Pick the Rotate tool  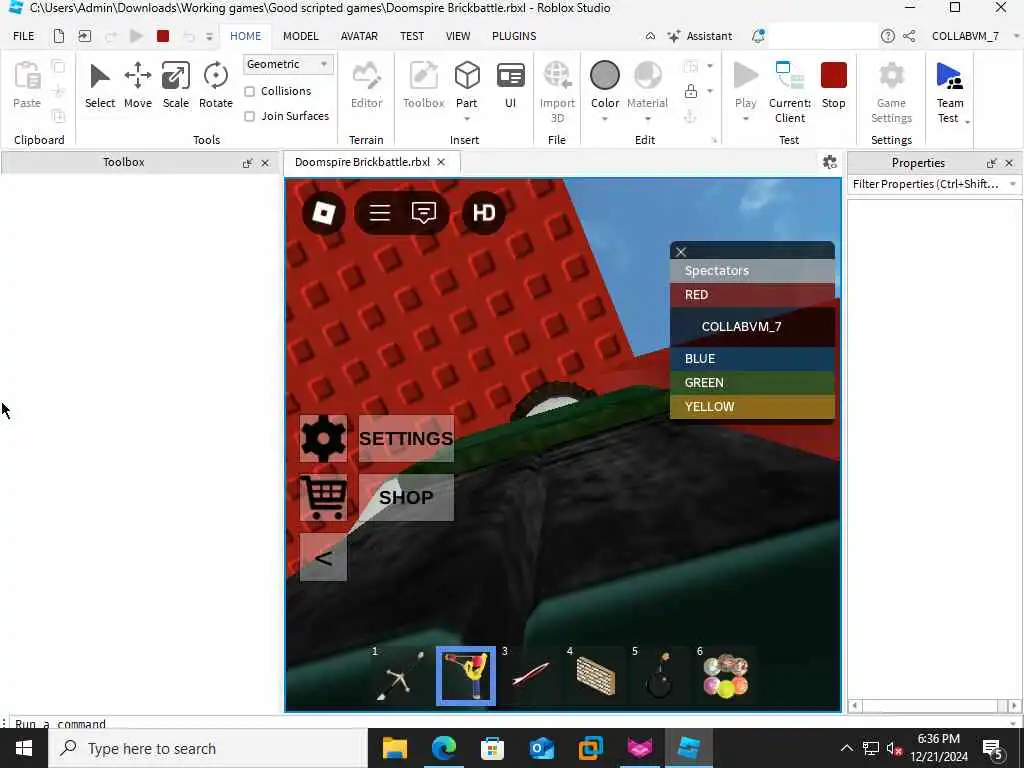click(x=216, y=85)
